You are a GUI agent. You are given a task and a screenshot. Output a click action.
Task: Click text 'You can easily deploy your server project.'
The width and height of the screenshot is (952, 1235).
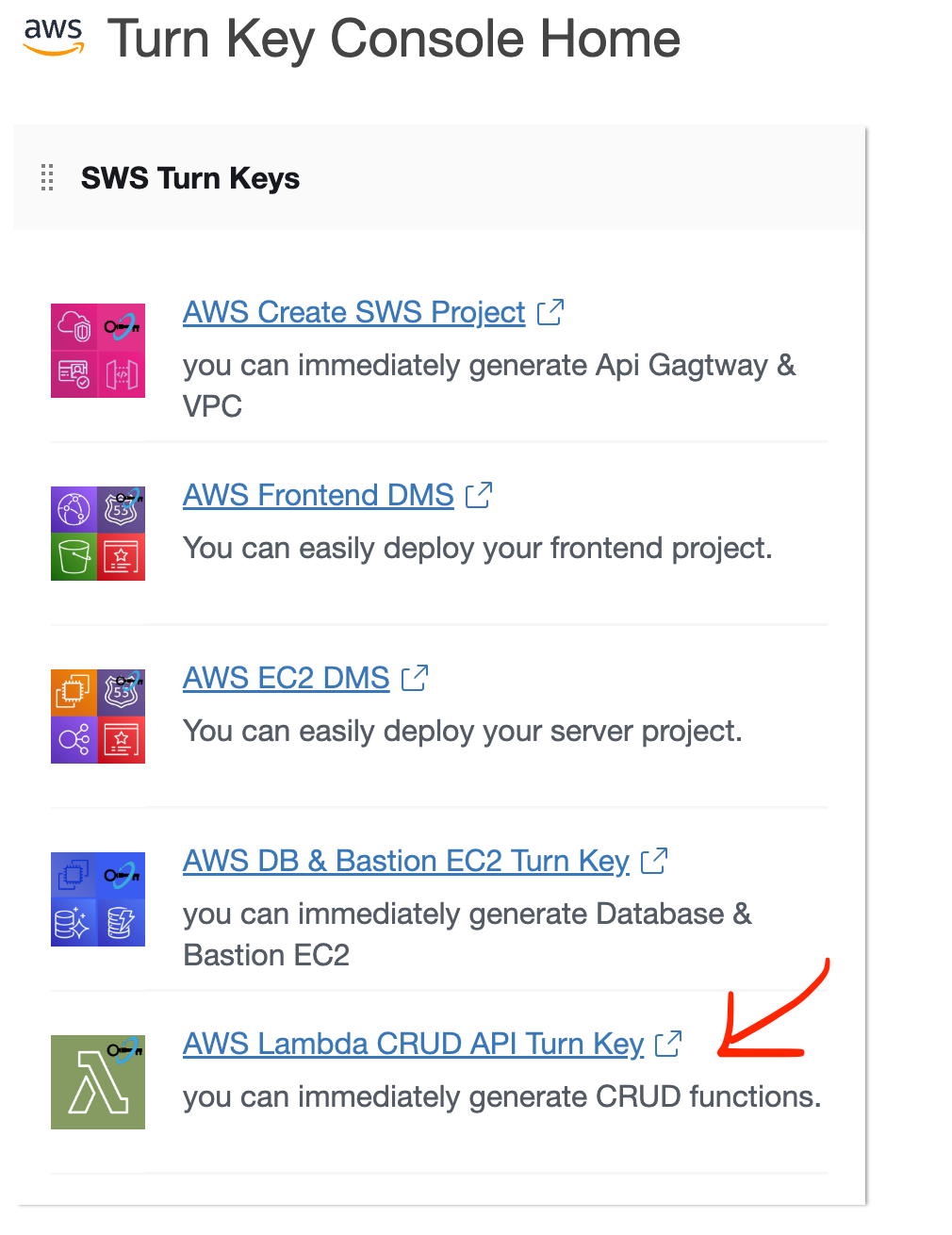[463, 731]
